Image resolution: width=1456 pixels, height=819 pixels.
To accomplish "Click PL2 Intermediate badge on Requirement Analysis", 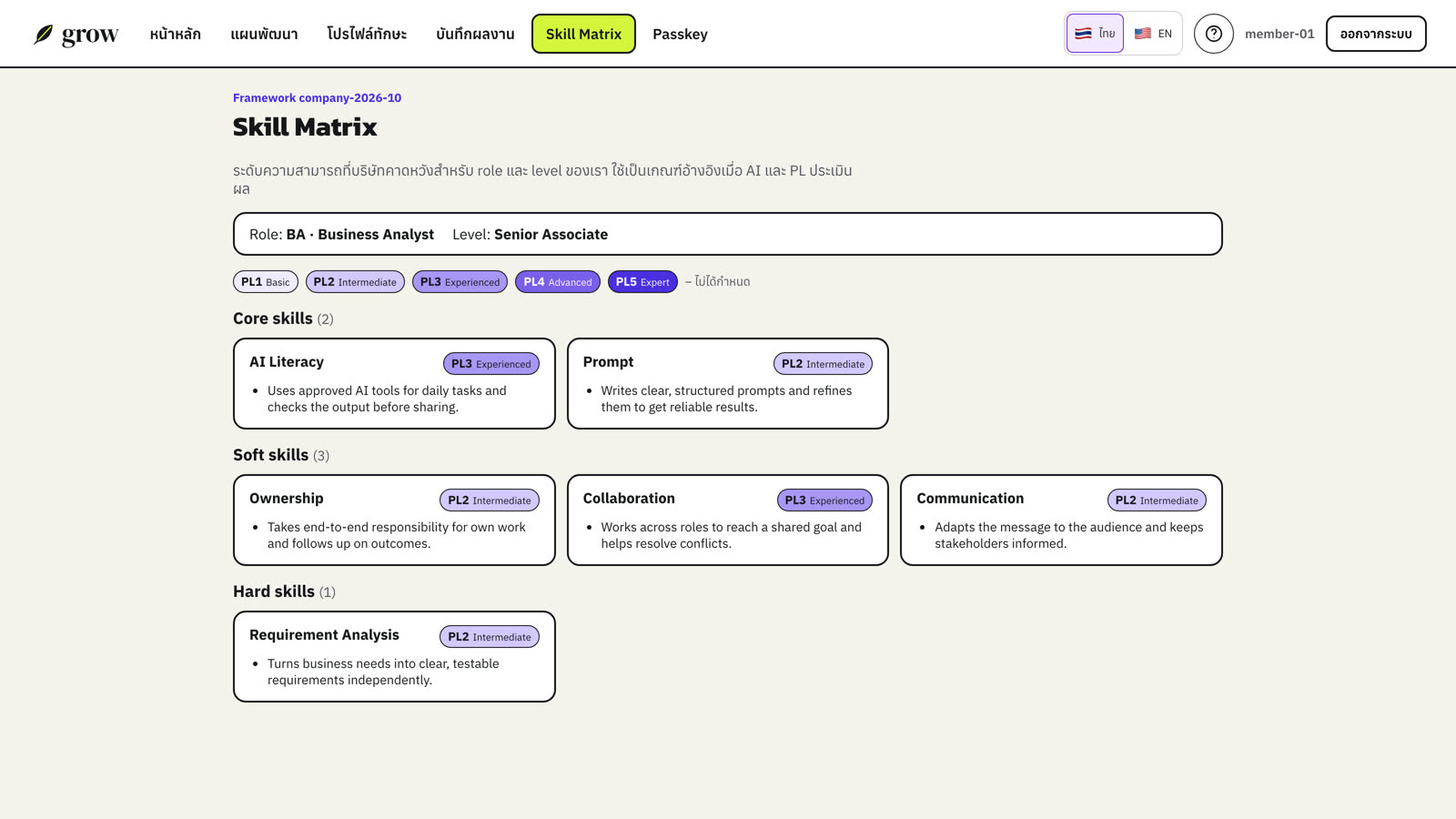I will [490, 637].
